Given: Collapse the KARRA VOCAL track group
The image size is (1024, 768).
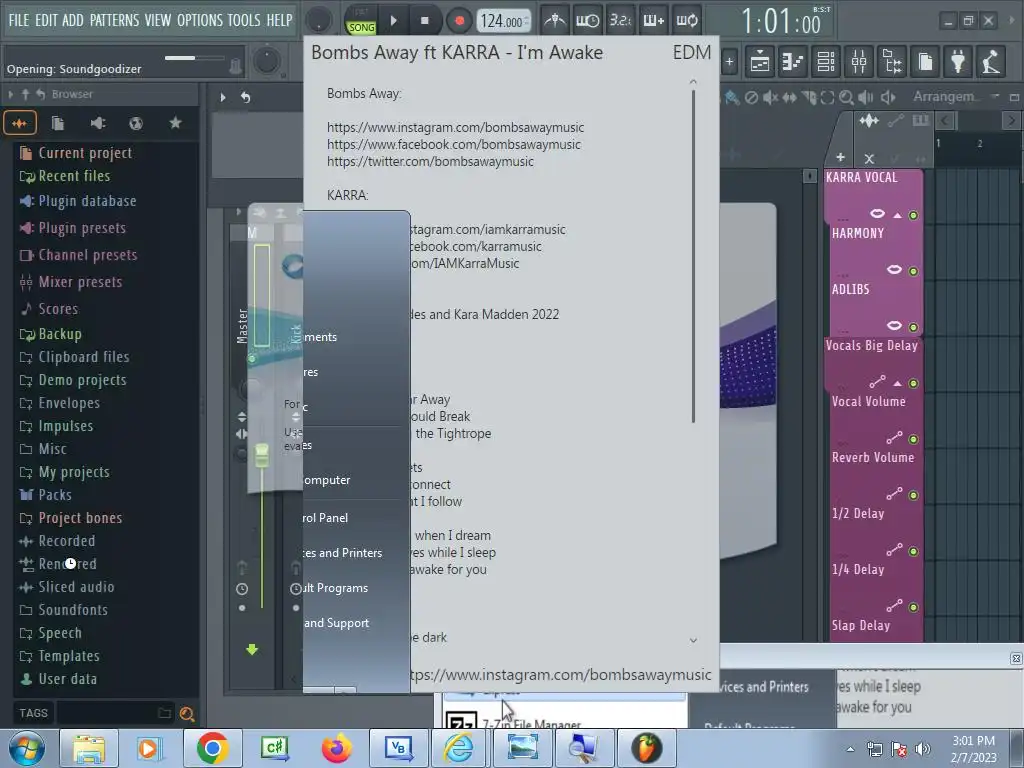Looking at the screenshot, I should click(x=897, y=215).
